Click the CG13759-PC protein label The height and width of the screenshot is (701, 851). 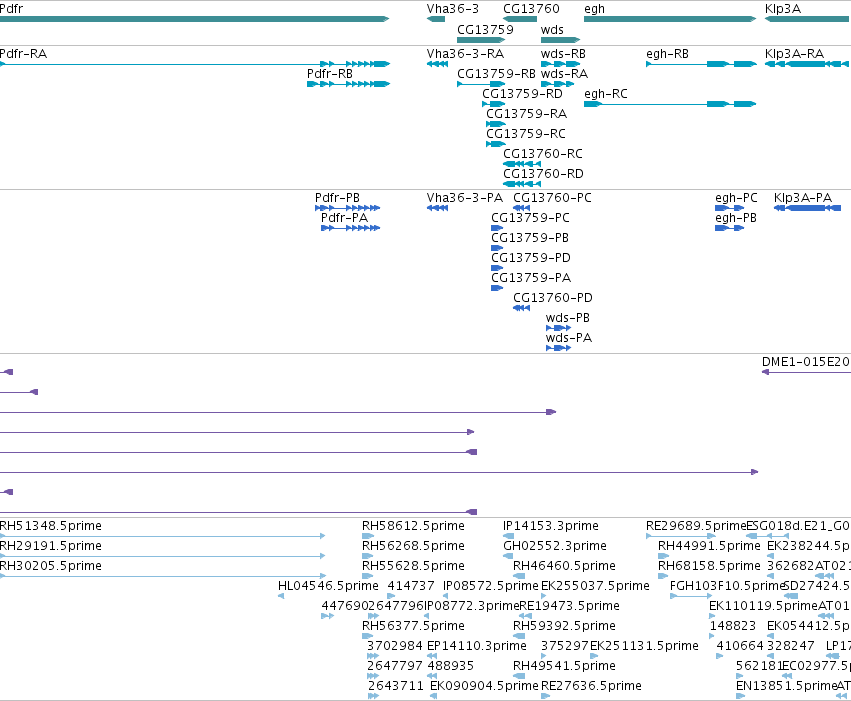(x=530, y=218)
